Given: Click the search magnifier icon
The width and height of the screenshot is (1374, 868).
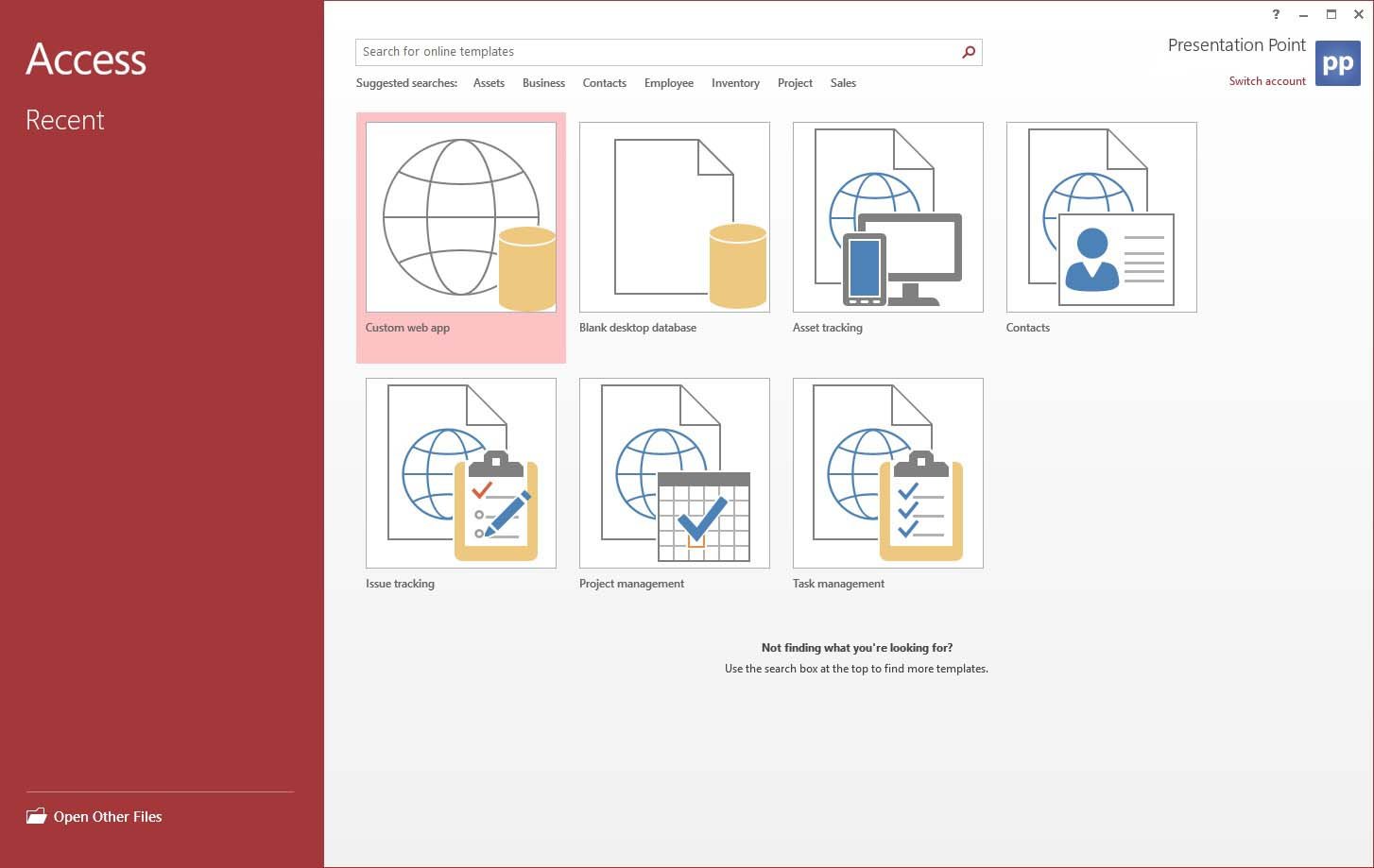Looking at the screenshot, I should point(969,52).
